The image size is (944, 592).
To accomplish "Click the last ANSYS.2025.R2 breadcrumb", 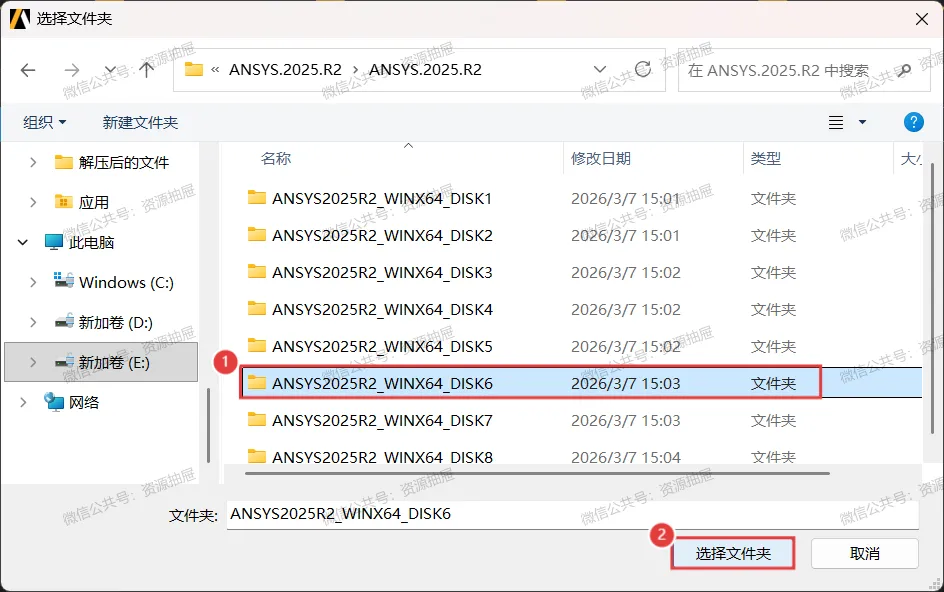I will pyautogui.click(x=425, y=70).
